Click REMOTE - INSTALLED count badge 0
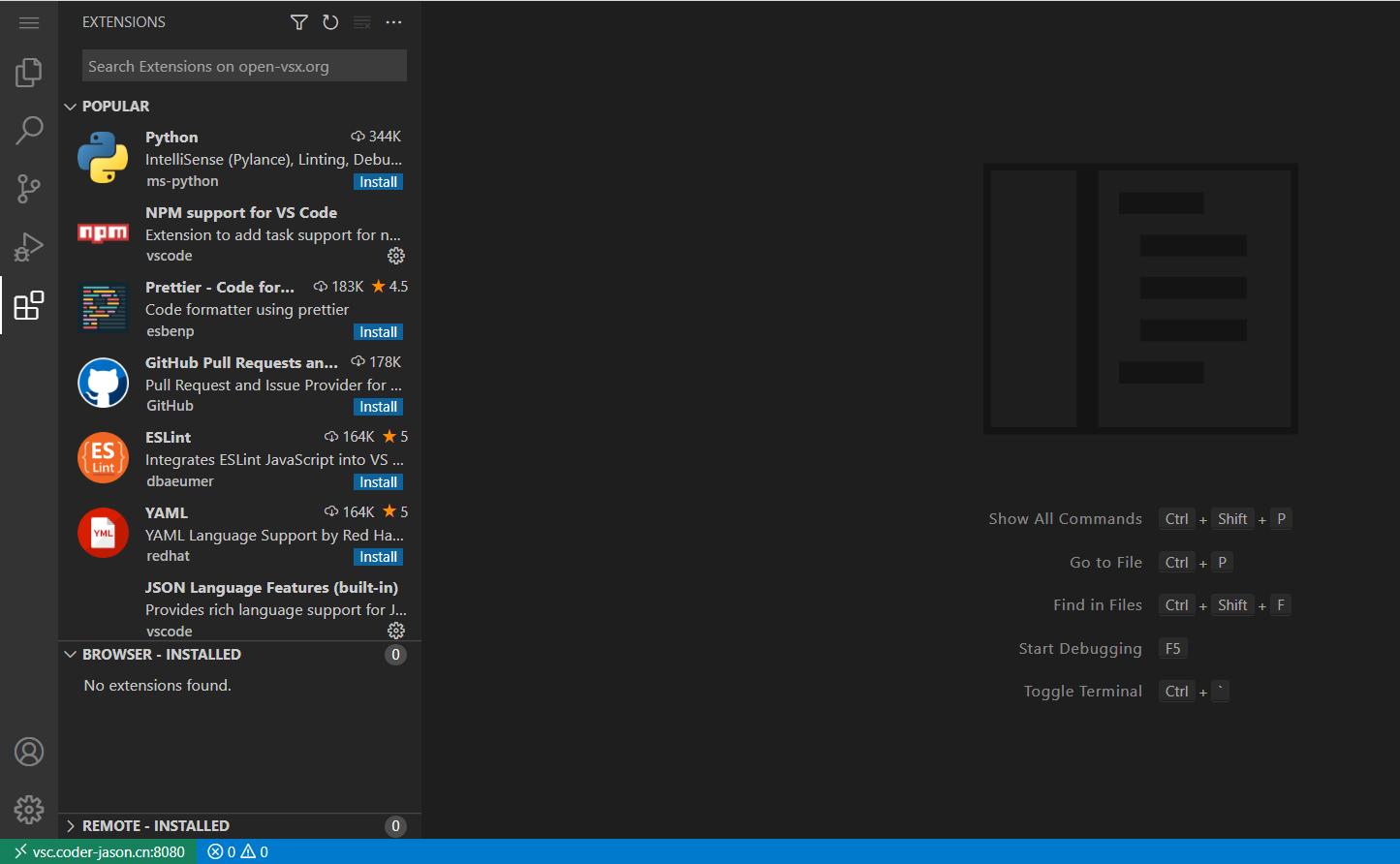The image size is (1400, 864). (395, 826)
